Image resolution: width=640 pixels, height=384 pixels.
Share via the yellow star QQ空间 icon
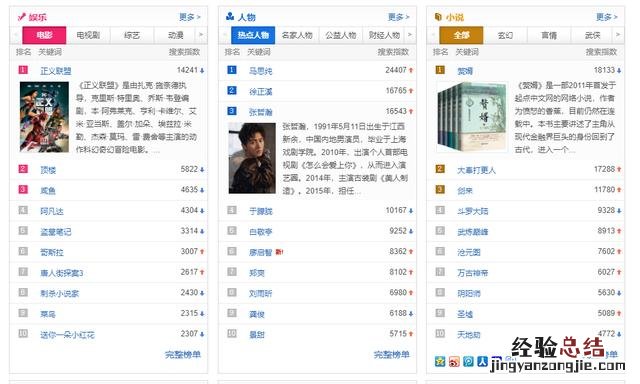[440, 362]
